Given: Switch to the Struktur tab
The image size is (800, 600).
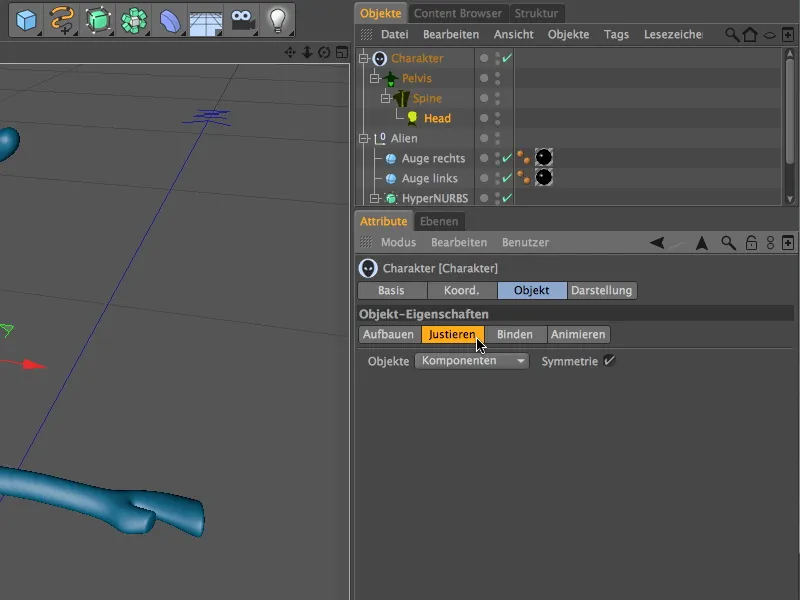Looking at the screenshot, I should click(536, 14).
